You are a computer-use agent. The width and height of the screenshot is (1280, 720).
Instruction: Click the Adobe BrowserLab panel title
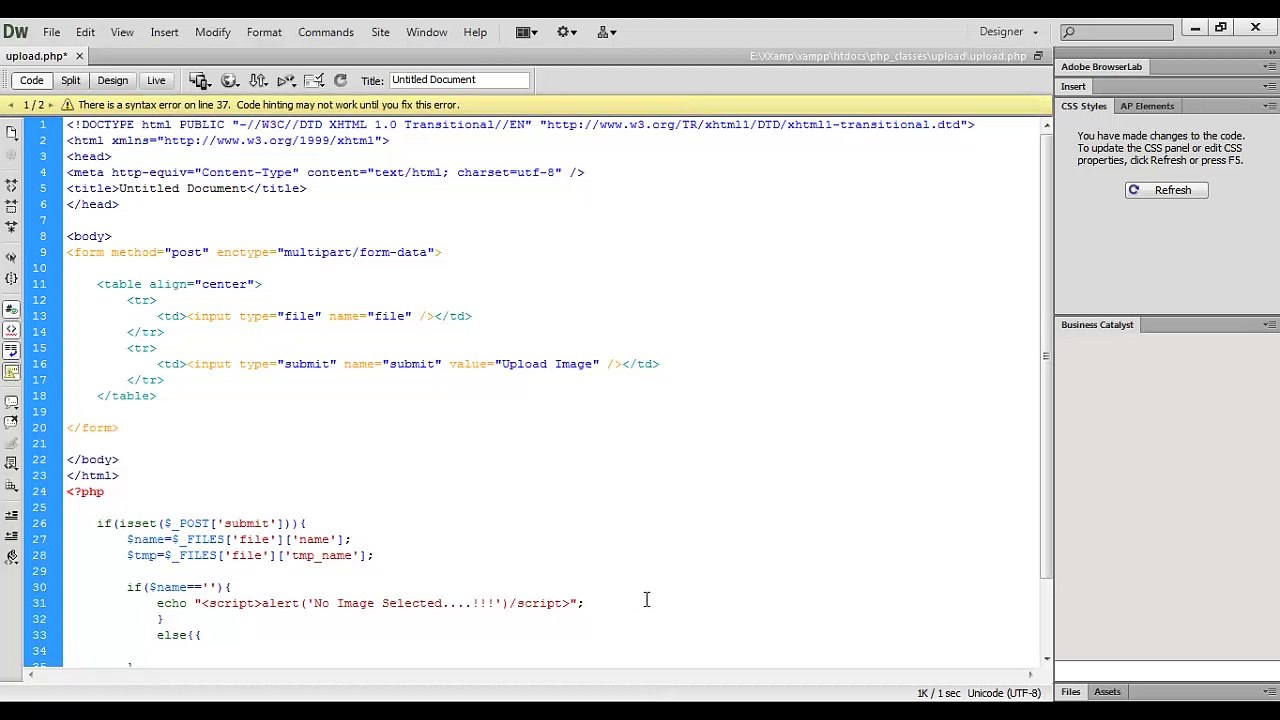(1101, 67)
